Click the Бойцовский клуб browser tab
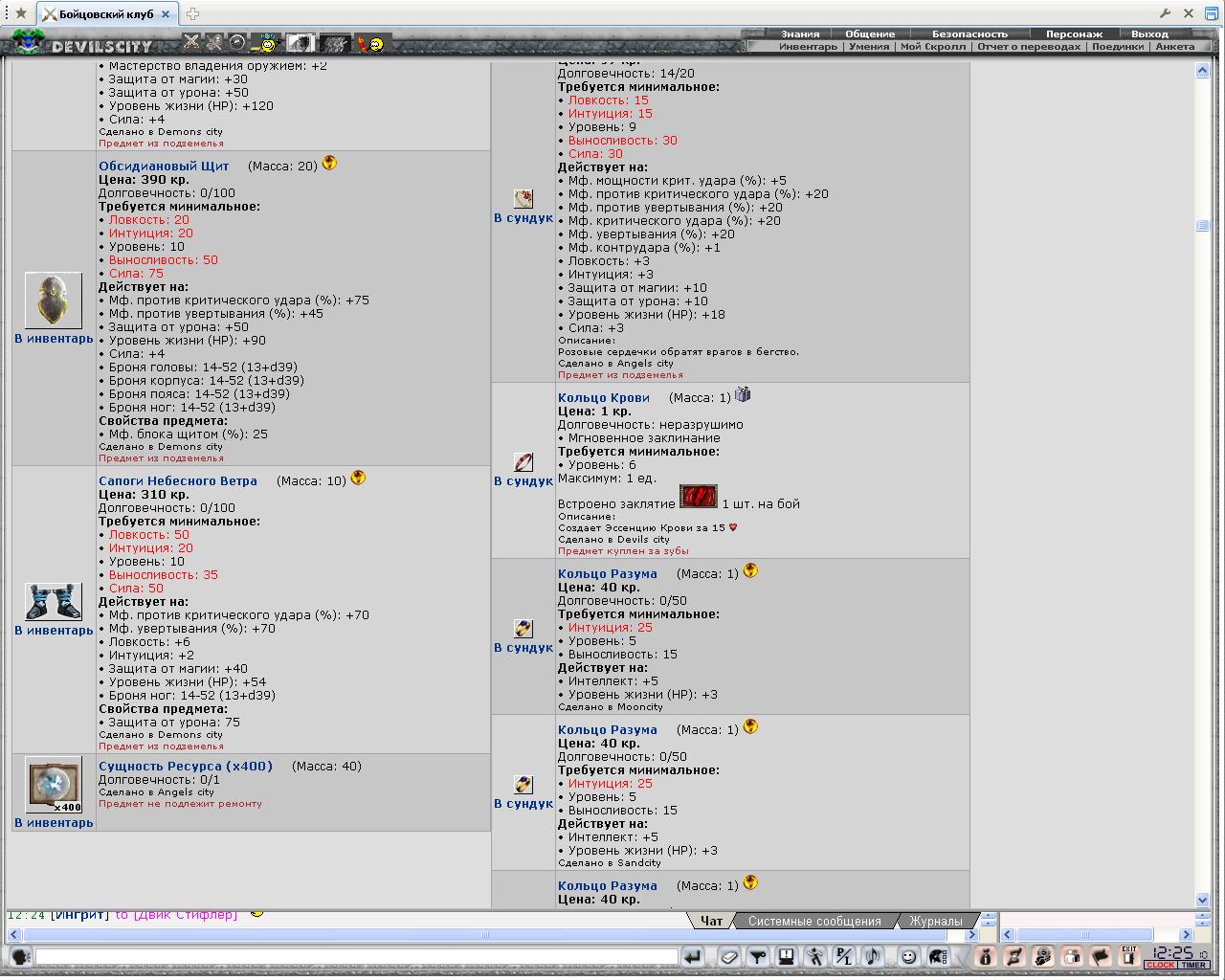The image size is (1225, 980). click(x=105, y=14)
